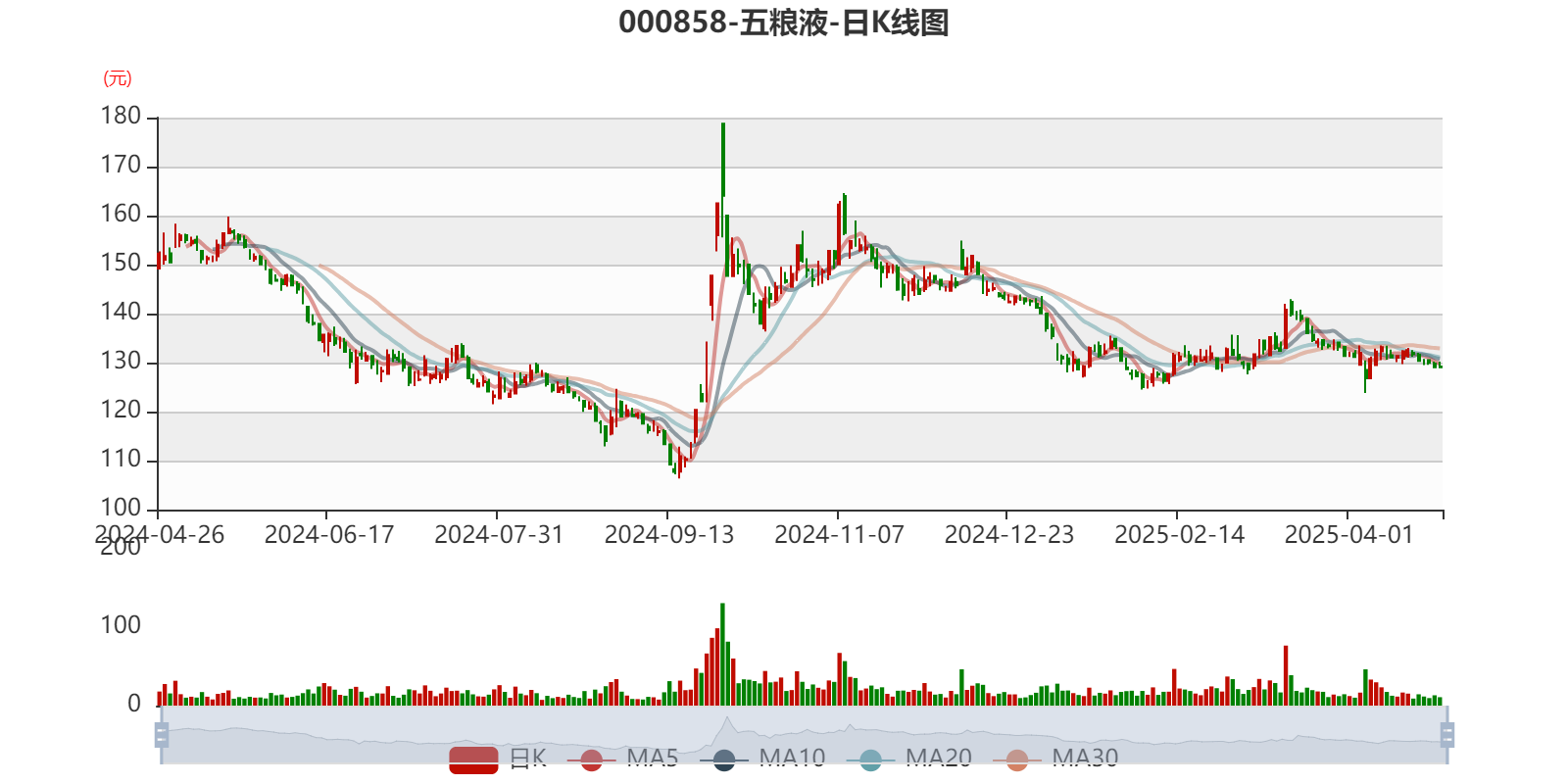Grab the right handle of the zoom slider
1568x784 pixels.
click(x=1446, y=734)
